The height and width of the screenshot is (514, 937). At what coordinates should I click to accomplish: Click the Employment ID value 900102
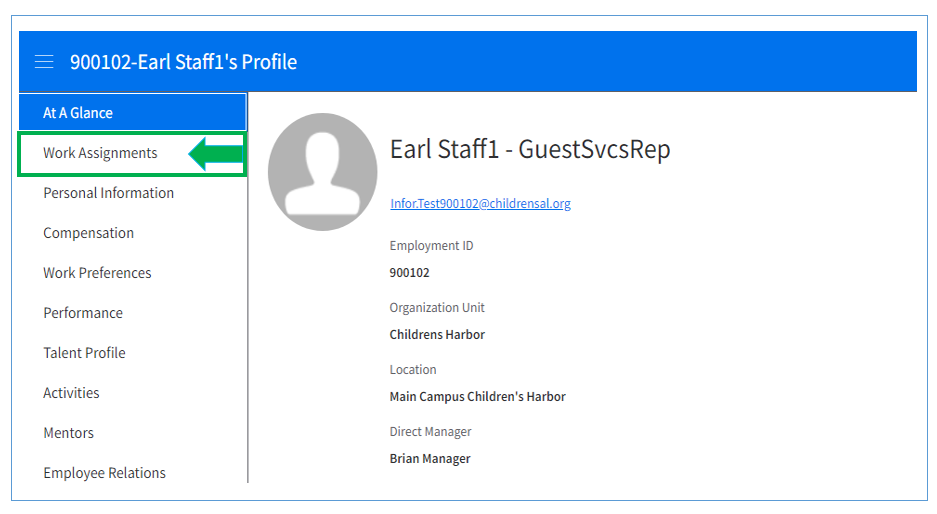409,272
